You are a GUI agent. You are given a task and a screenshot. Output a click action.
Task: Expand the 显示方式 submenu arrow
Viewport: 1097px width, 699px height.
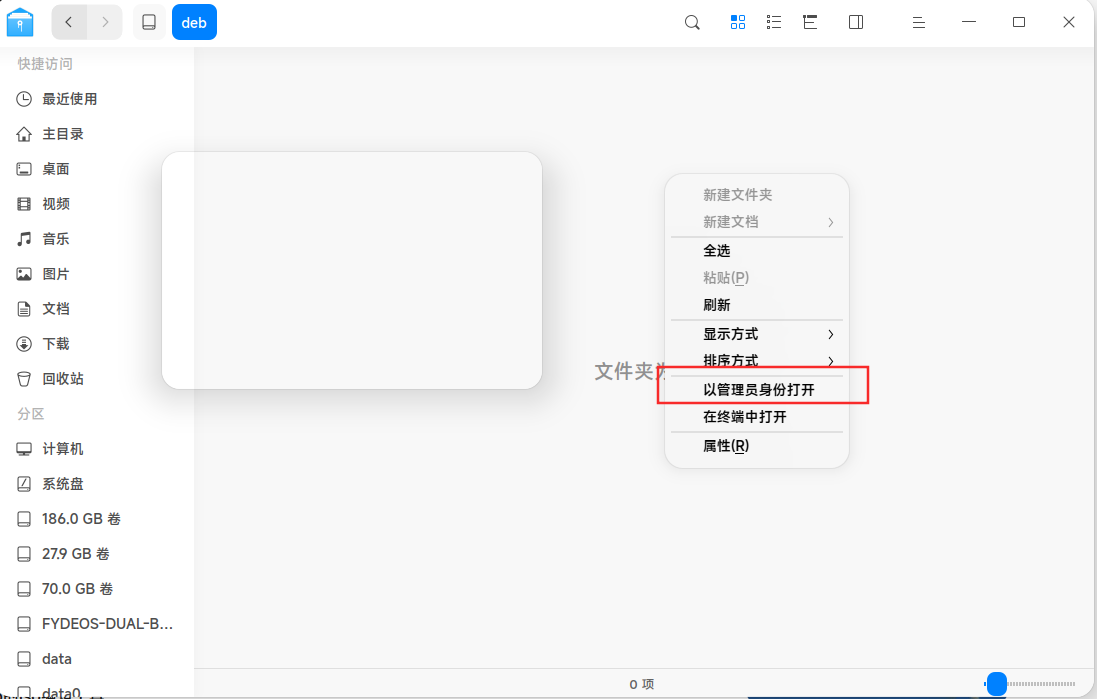tap(830, 334)
